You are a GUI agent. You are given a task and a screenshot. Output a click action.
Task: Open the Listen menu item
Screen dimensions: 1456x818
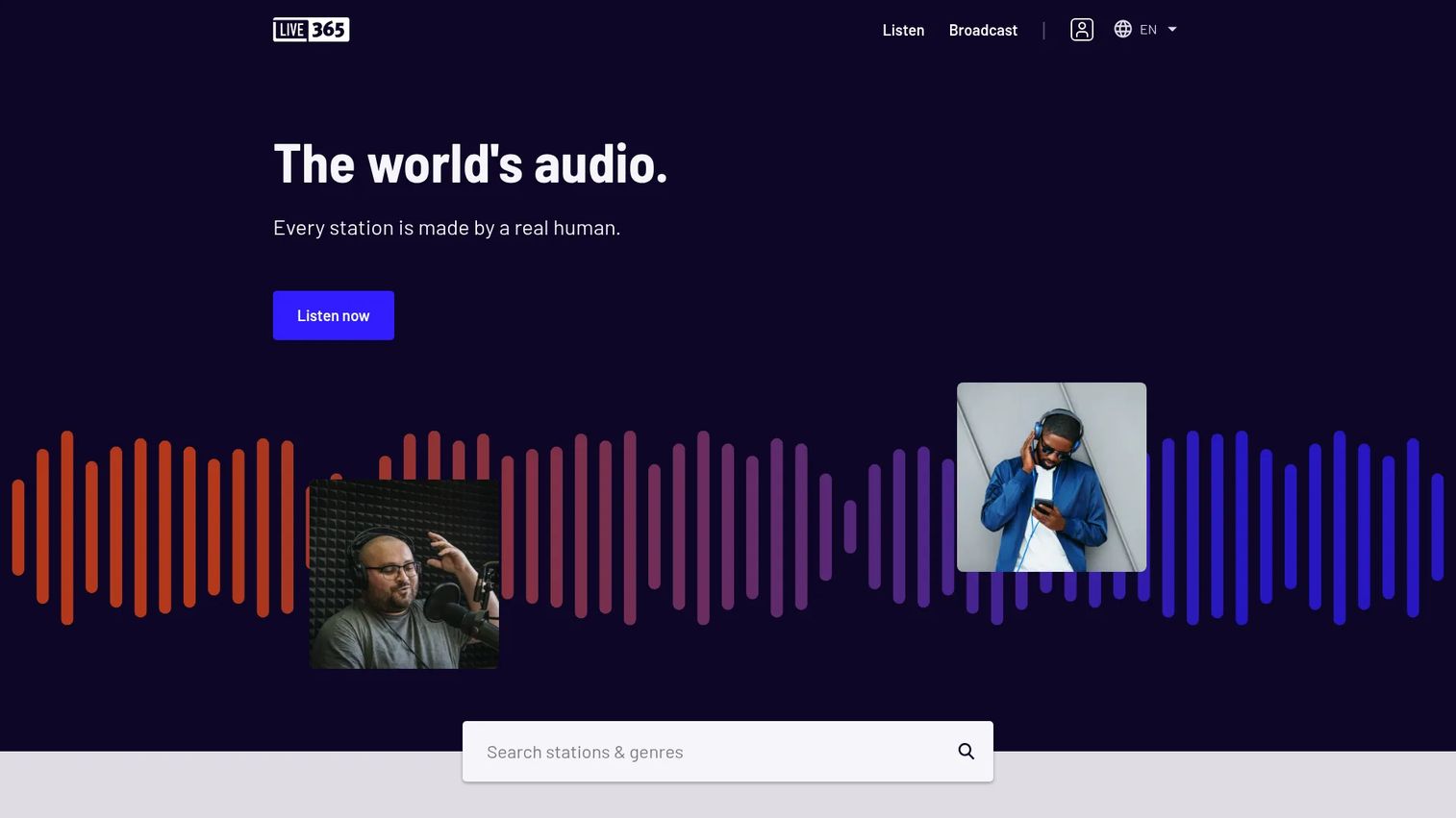[903, 30]
